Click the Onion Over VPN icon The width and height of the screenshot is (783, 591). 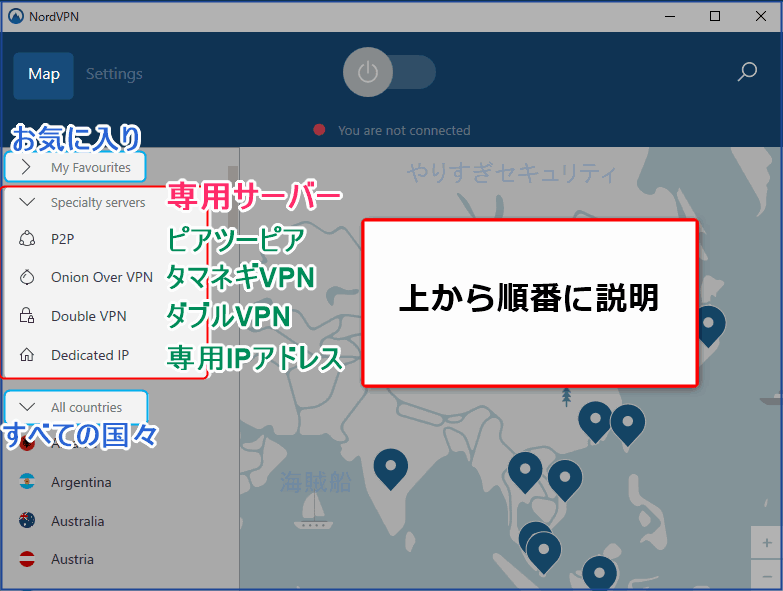(27, 277)
